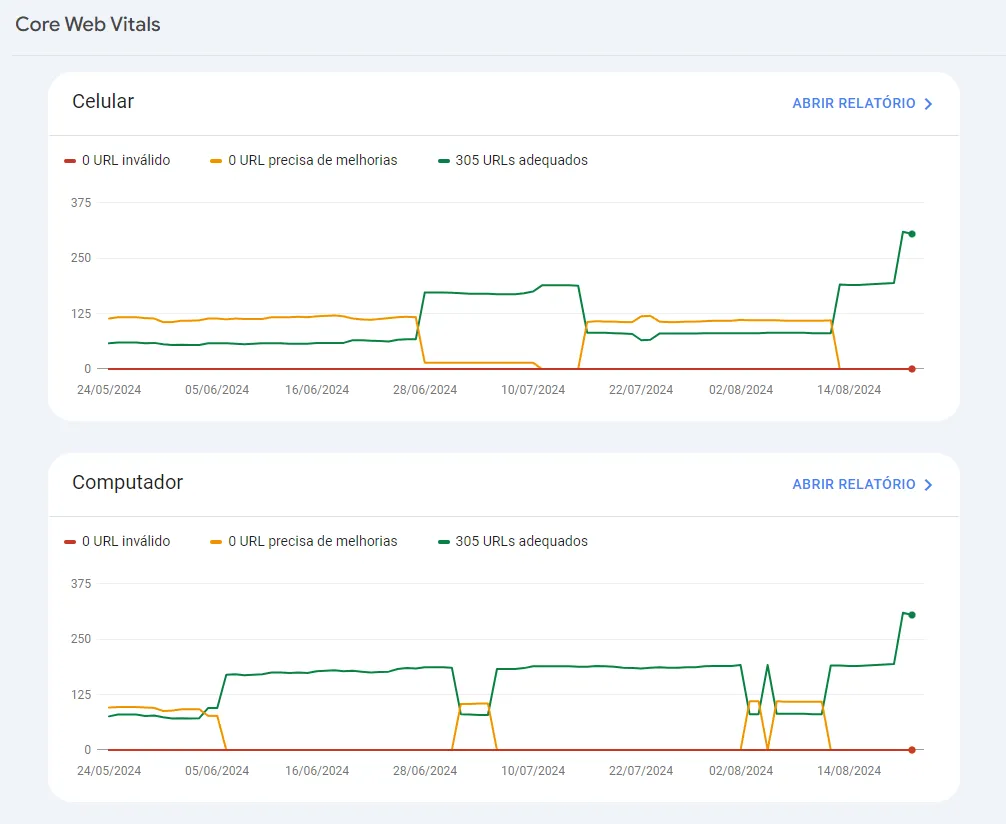This screenshot has width=1006, height=824.
Task: Click red legend marker for Celular URL inválido
Action: click(69, 160)
